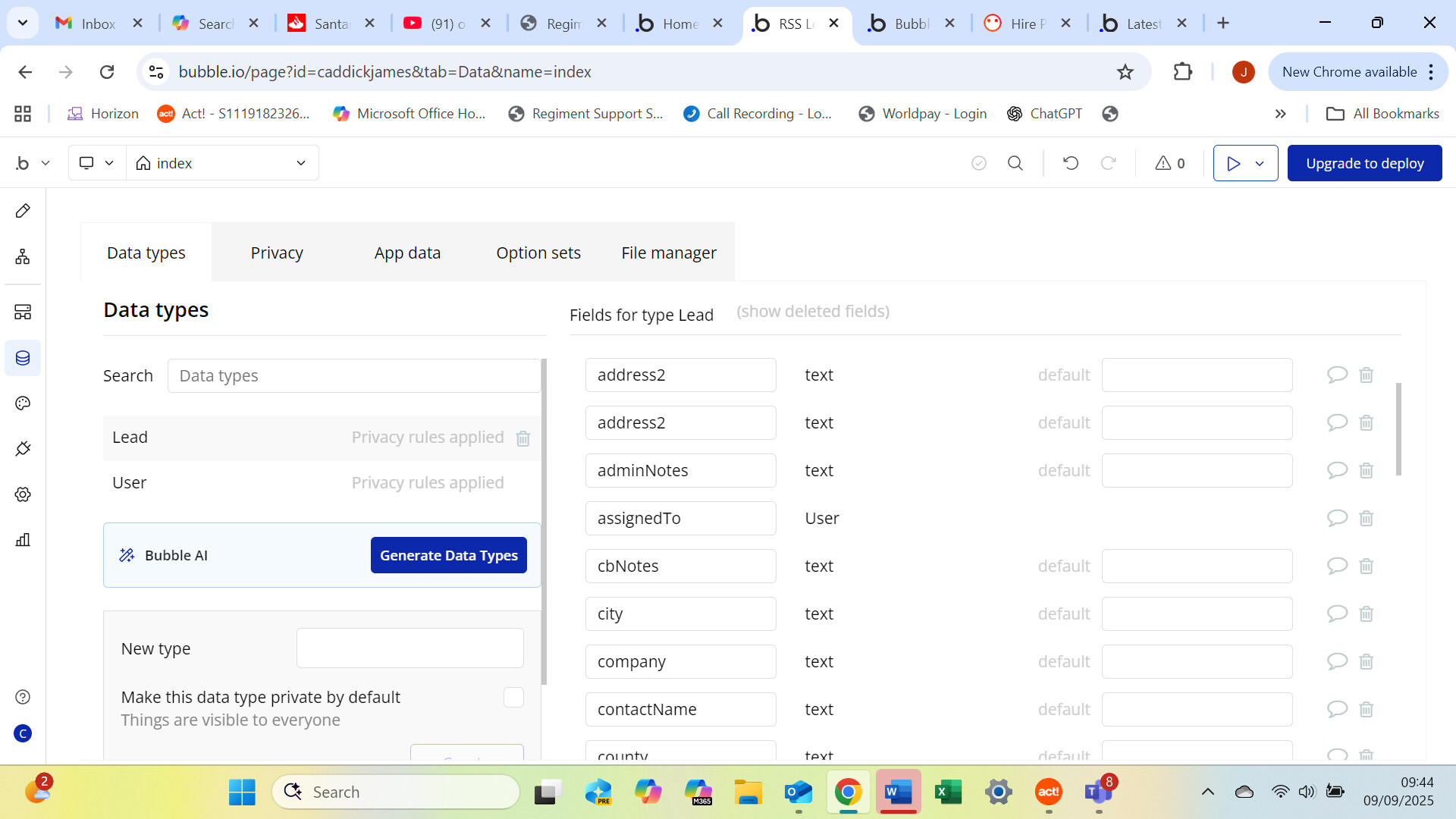Open the Plugins sidebar icon

23,449
